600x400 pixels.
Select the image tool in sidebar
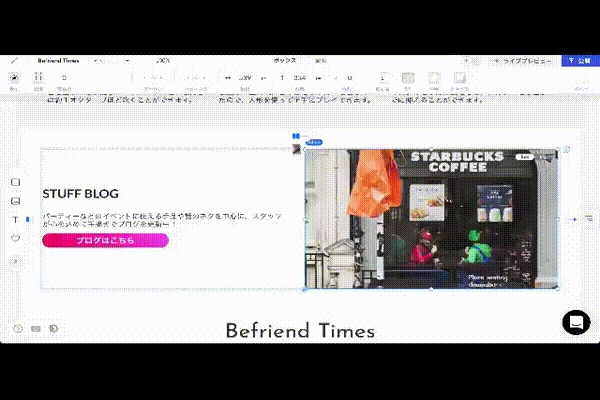pyautogui.click(x=15, y=201)
